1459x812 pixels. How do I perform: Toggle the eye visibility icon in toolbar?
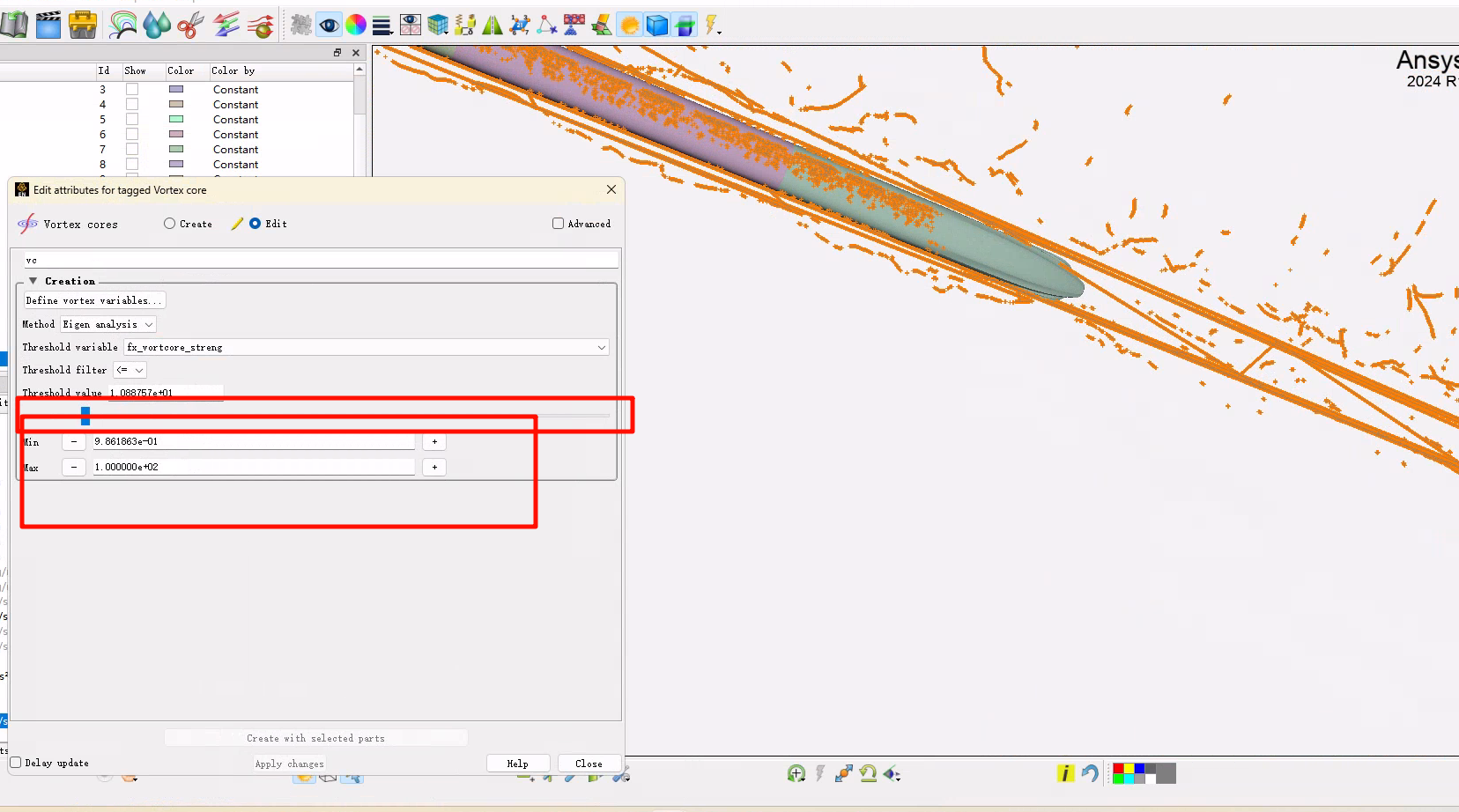point(329,26)
